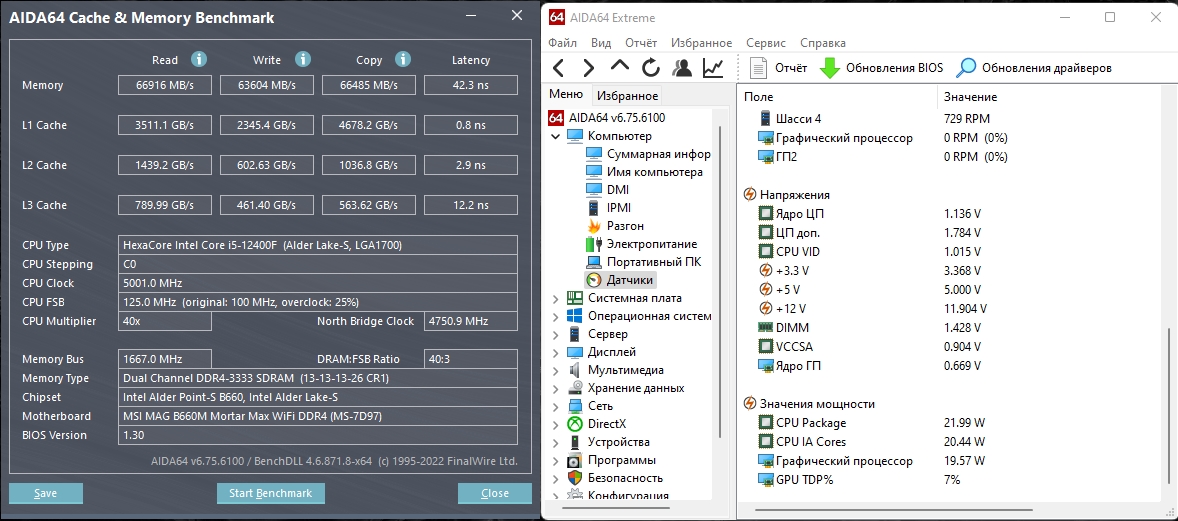
Task: Open the Избранное menu in the menu bar
Action: tap(702, 43)
